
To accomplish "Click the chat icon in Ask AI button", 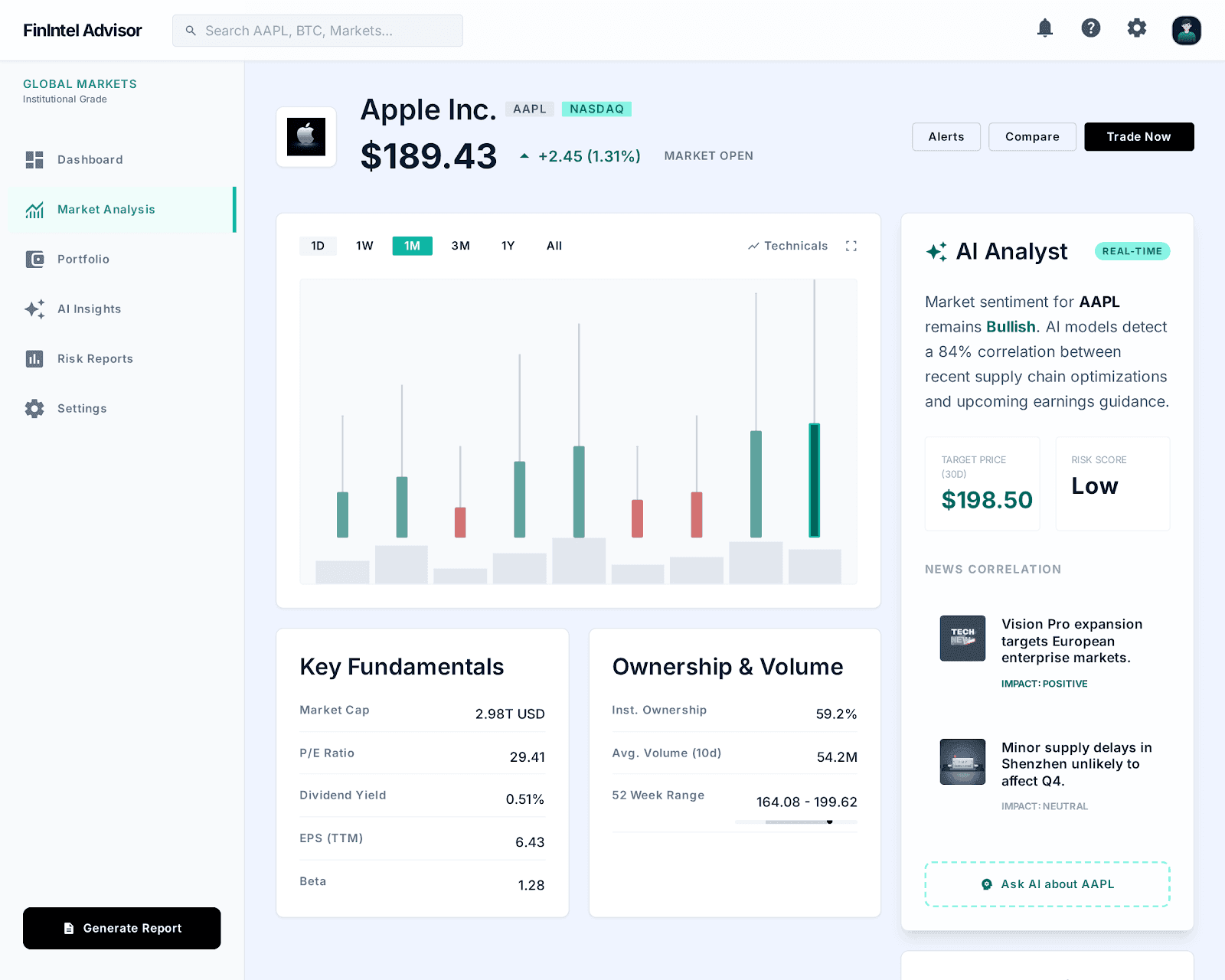I will (x=987, y=884).
